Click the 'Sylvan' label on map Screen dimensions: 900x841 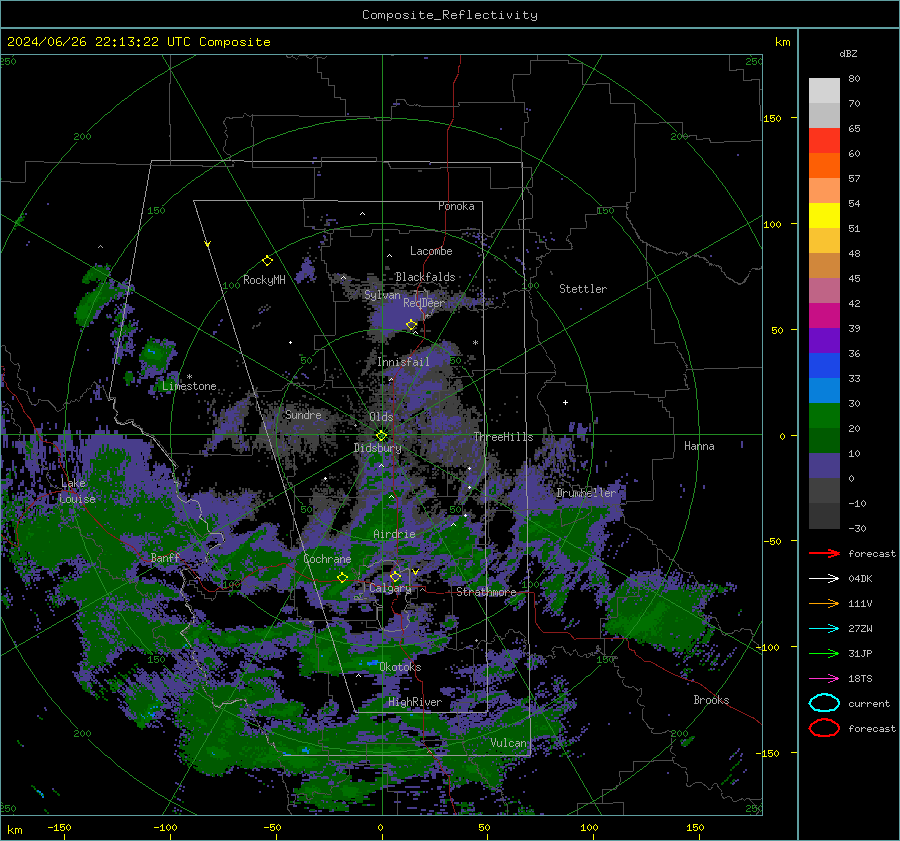click(382, 295)
